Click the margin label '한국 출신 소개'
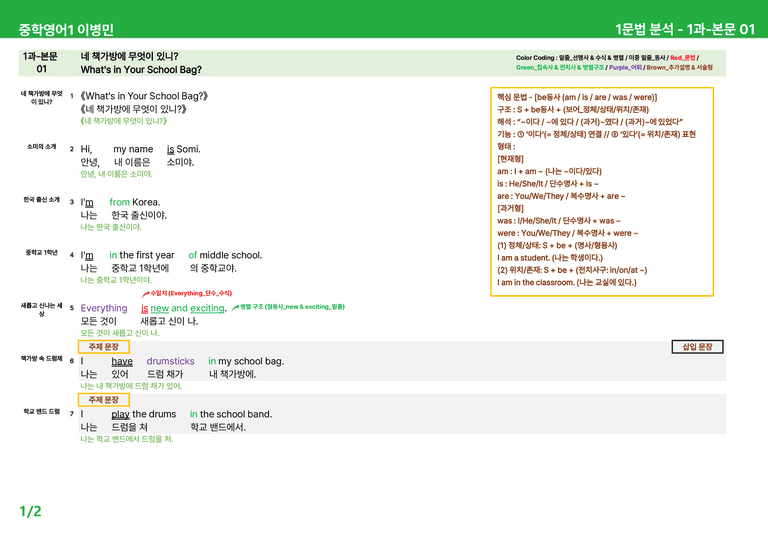This screenshot has height=543, width=768. (x=42, y=199)
